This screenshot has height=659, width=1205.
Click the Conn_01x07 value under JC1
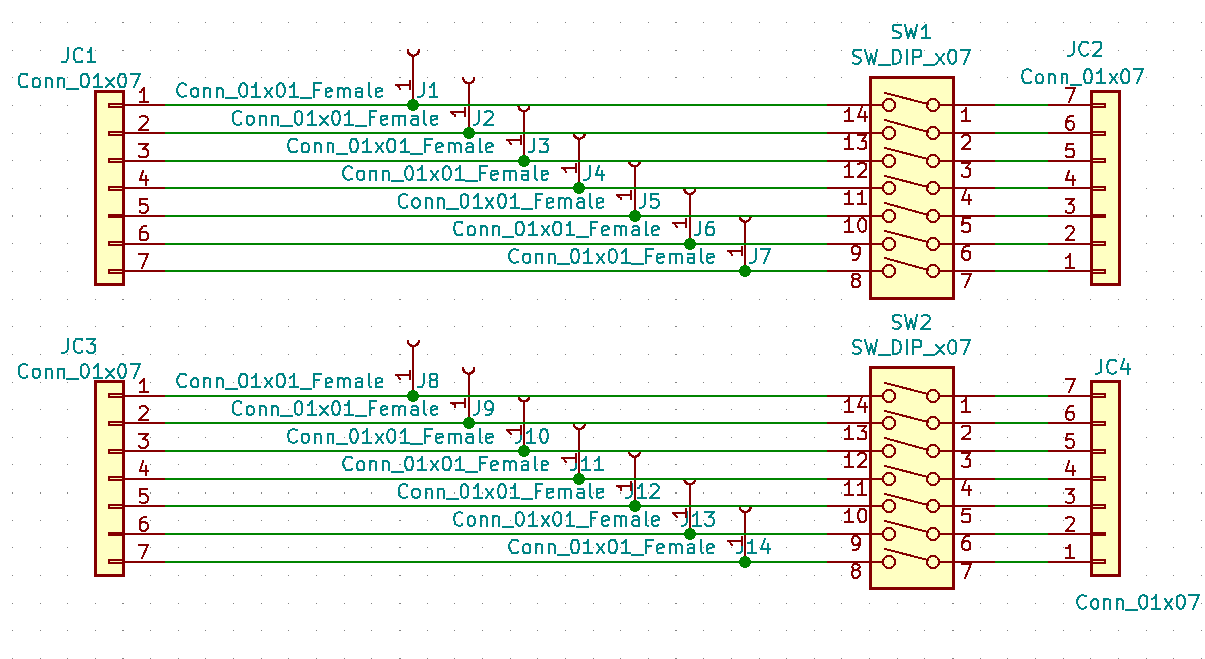pos(79,80)
